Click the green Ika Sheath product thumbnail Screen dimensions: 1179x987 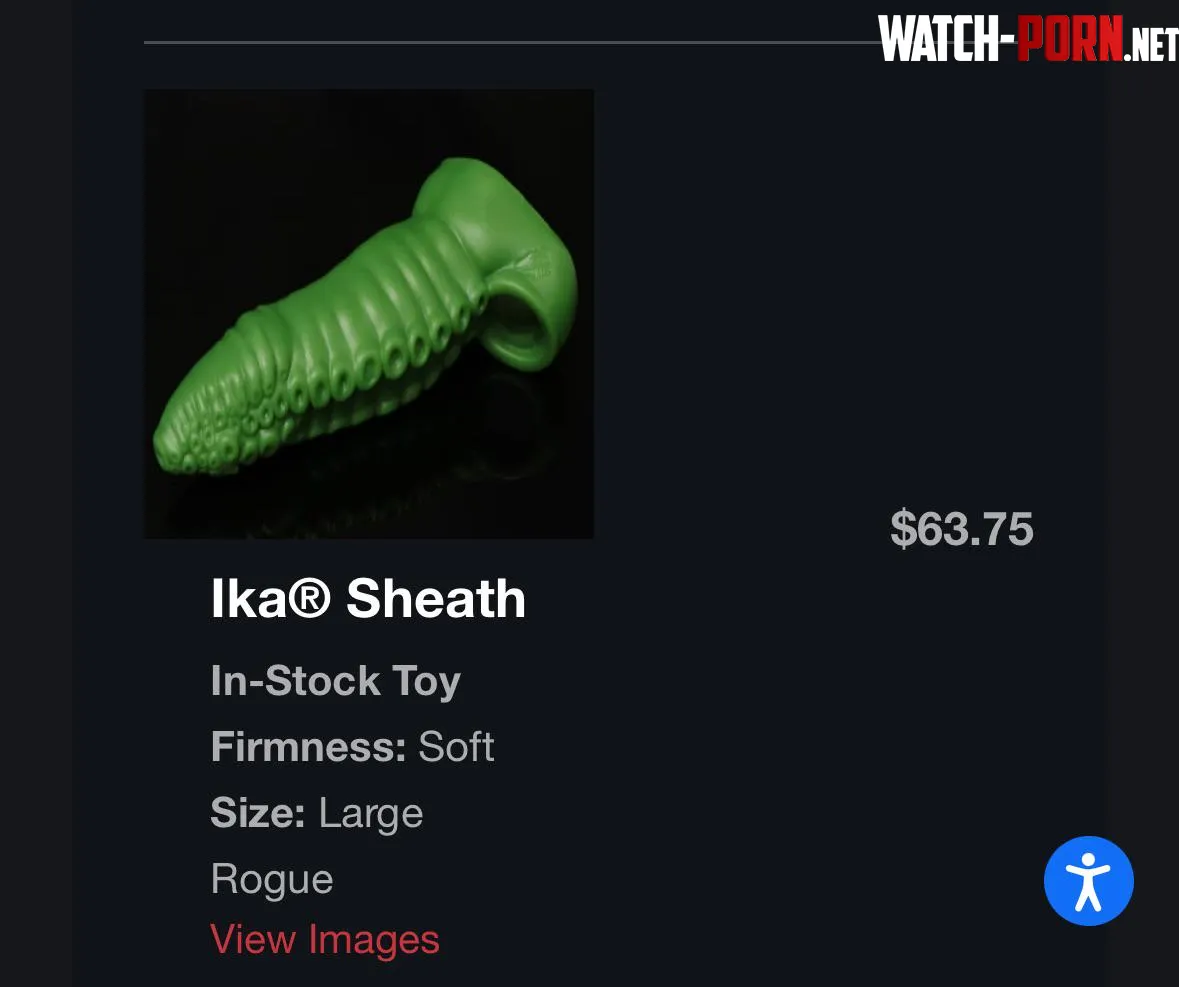tap(368, 314)
